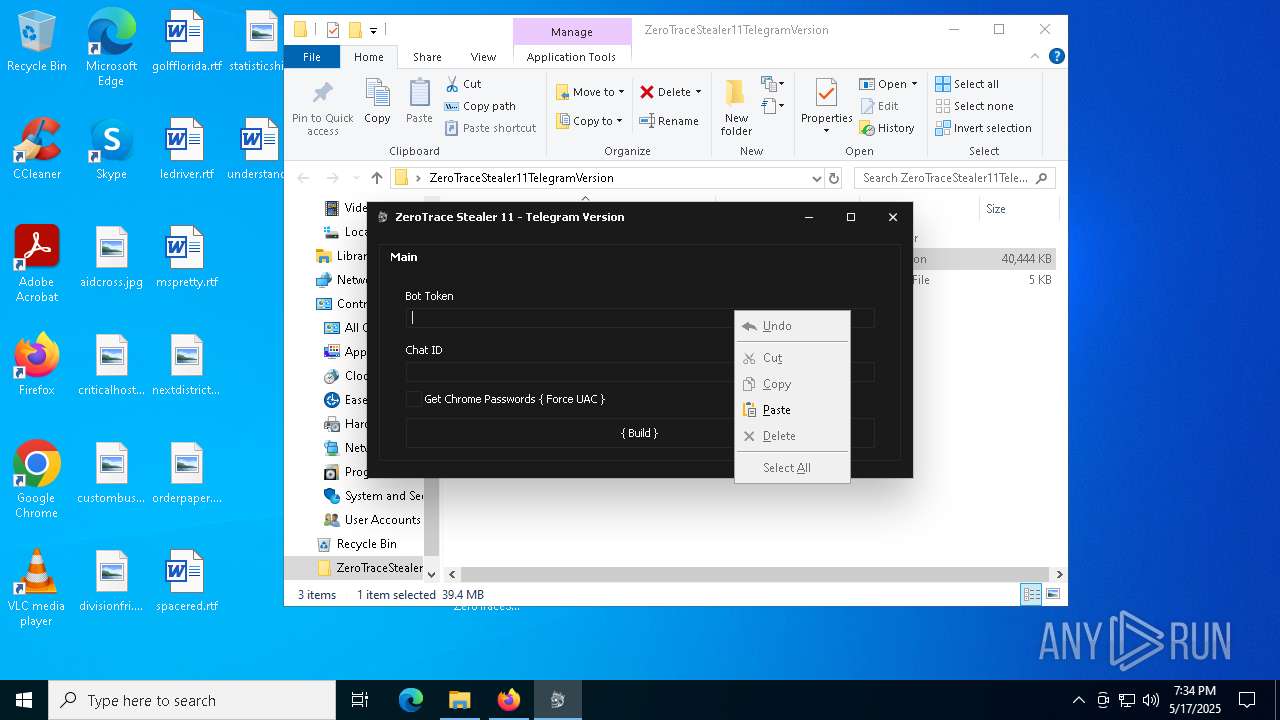
Task: Click the Search ZeroTraceStealer11 search box
Action: tap(954, 178)
